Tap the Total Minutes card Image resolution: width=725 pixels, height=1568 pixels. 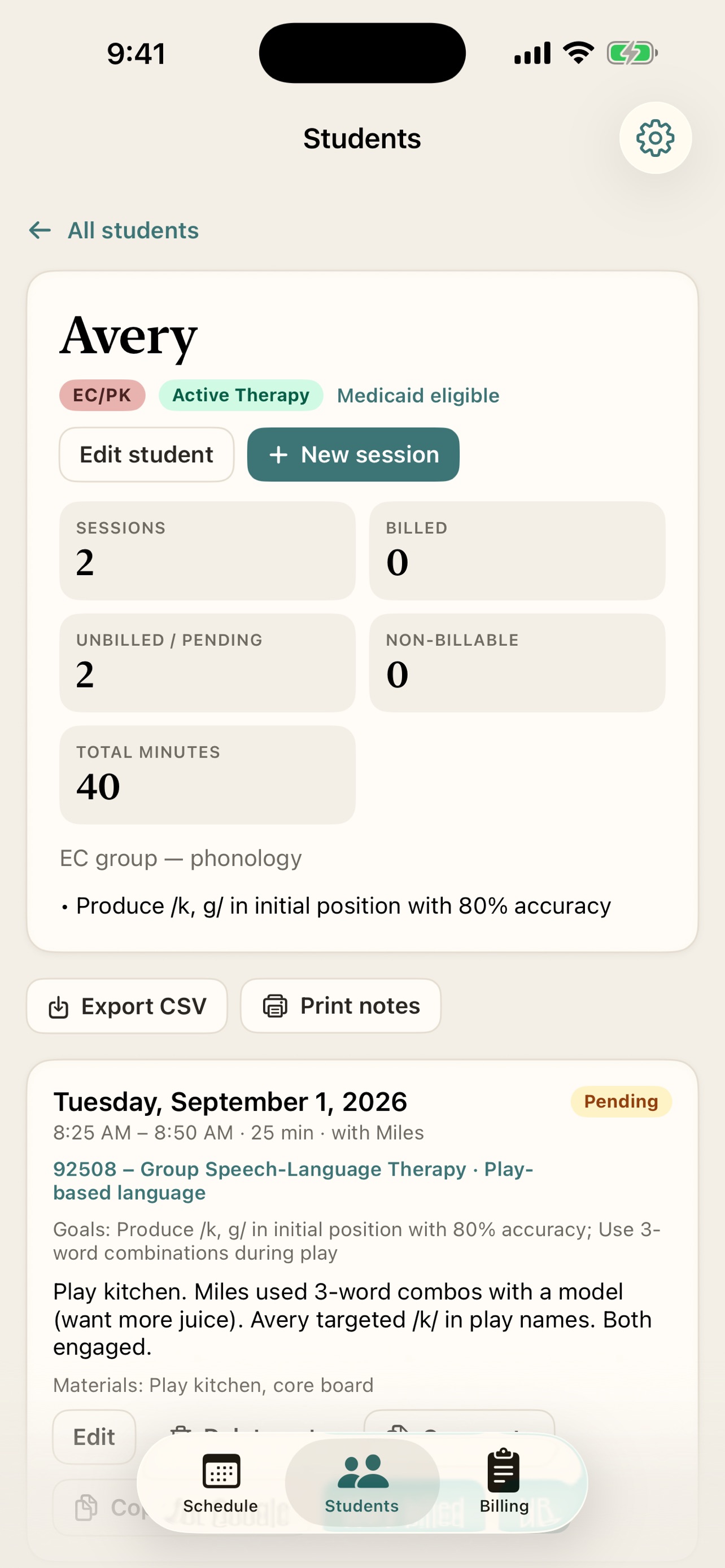[207, 774]
